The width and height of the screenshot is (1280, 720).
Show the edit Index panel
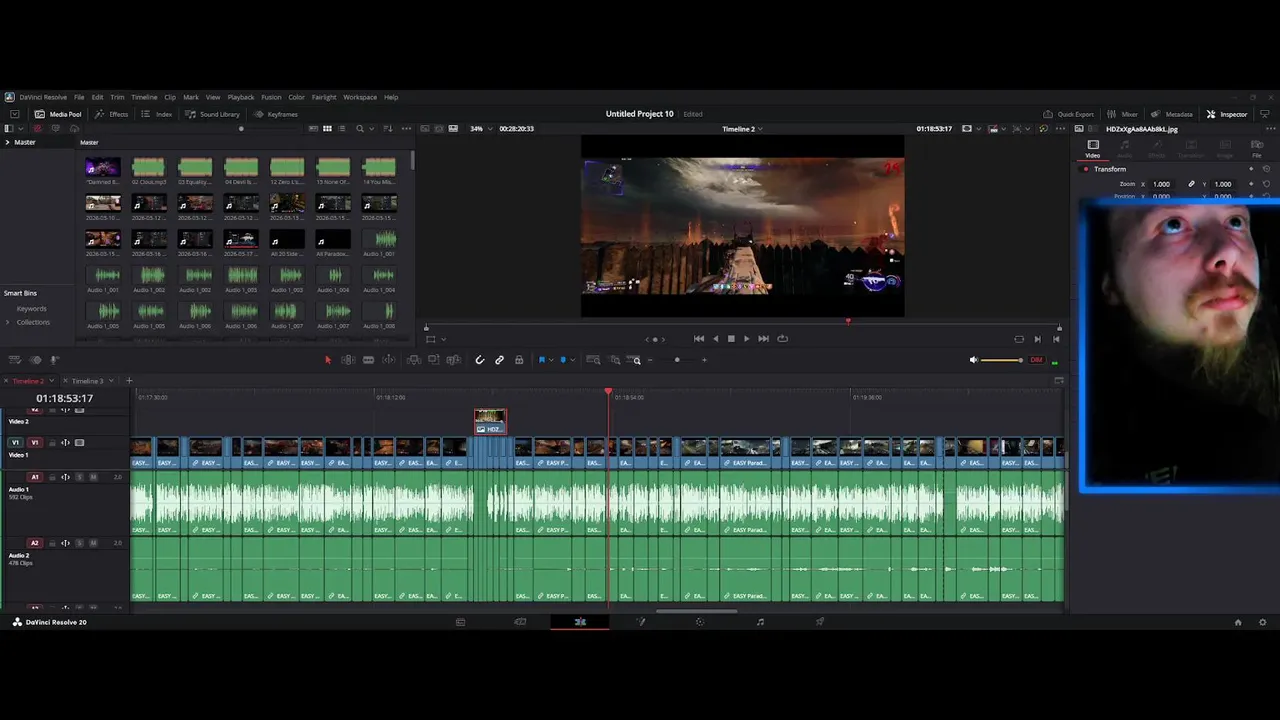point(157,114)
